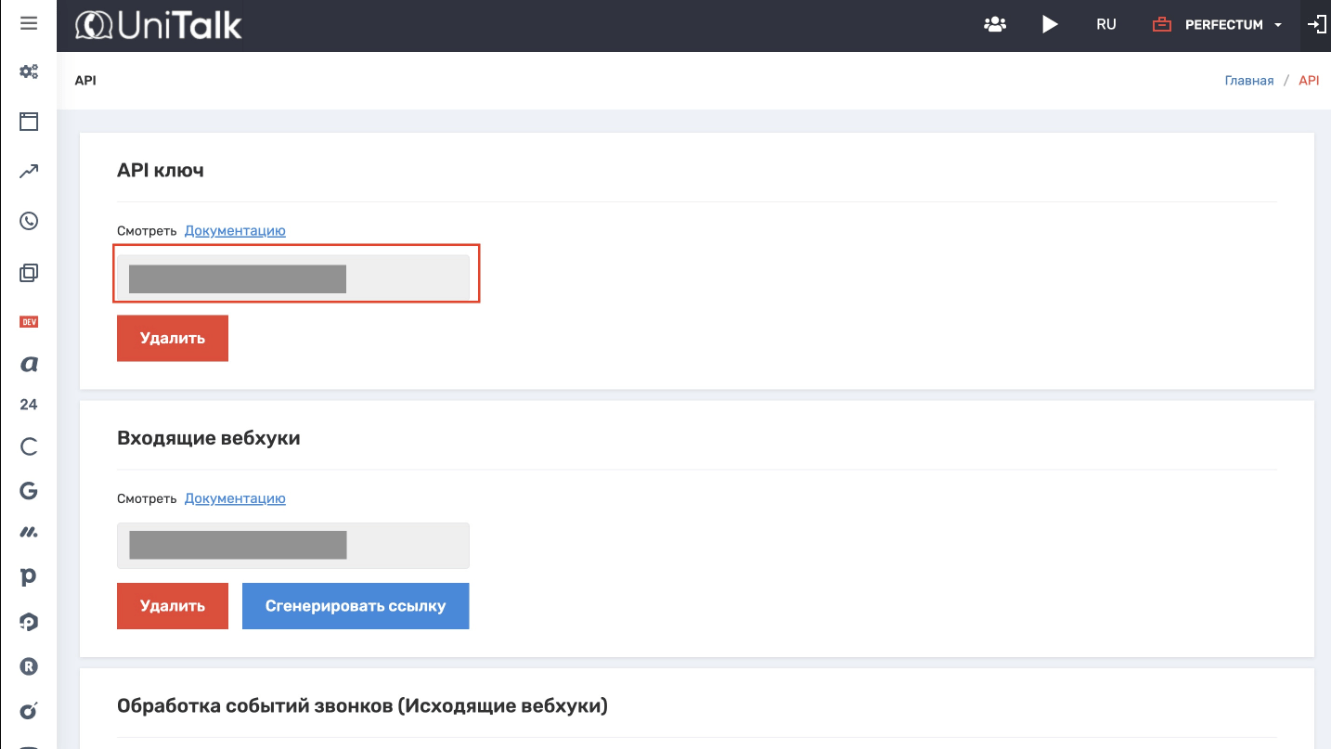
Task: Click the Google 'G' integration icon
Action: pos(29,490)
